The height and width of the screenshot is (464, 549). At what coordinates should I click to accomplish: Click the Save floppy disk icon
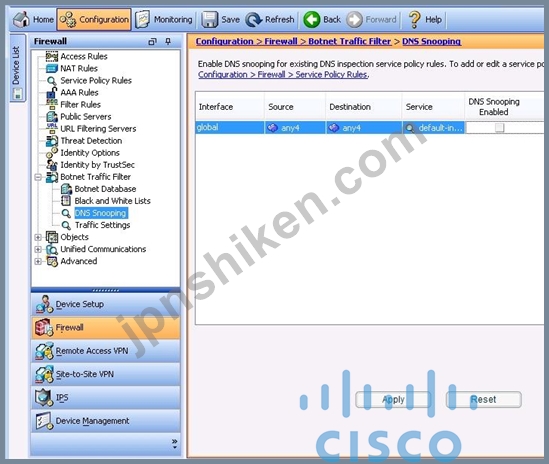[209, 19]
